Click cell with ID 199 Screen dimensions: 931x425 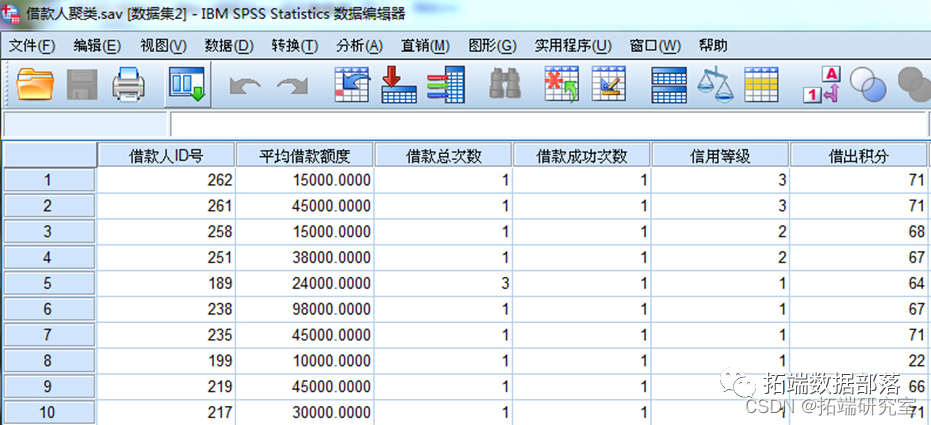pyautogui.click(x=166, y=360)
